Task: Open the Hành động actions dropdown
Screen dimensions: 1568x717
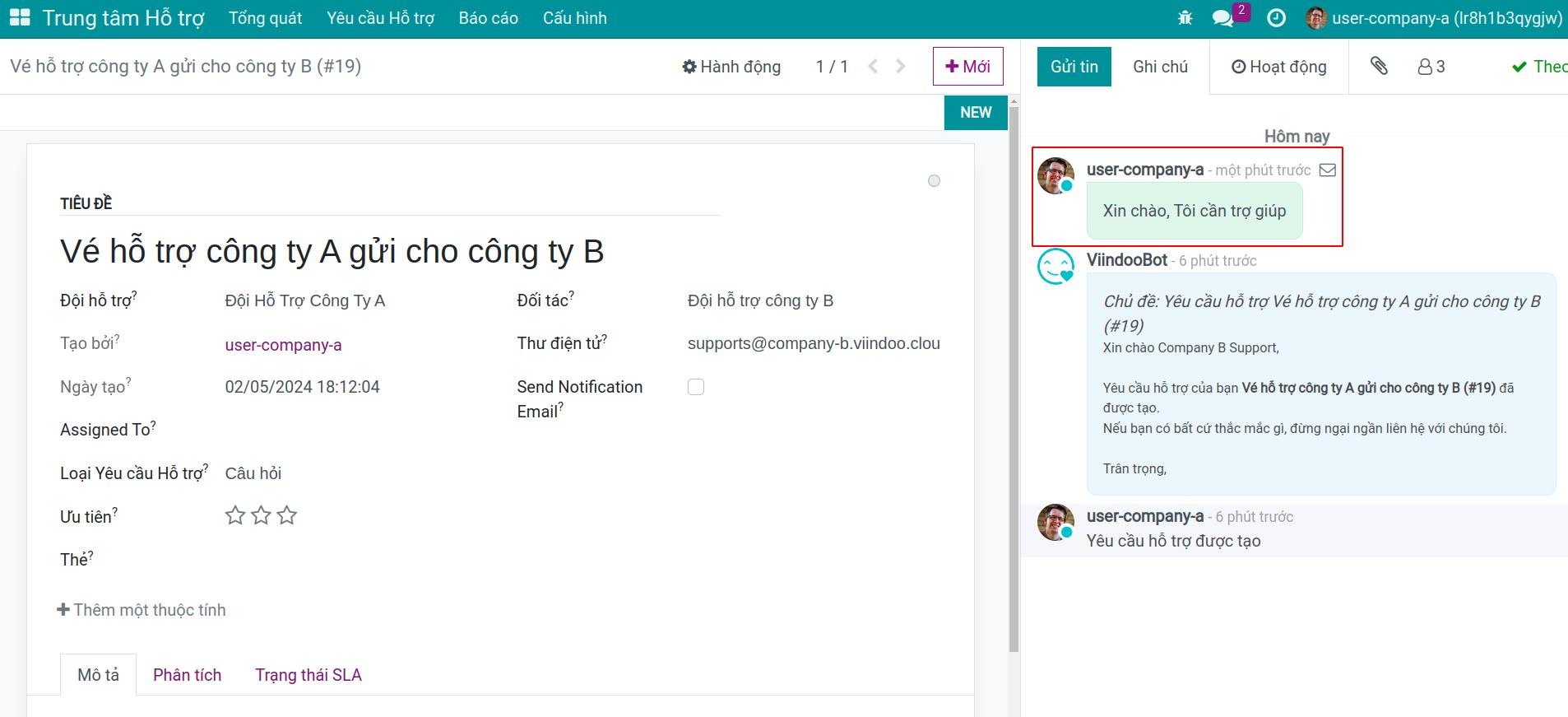Action: click(731, 67)
